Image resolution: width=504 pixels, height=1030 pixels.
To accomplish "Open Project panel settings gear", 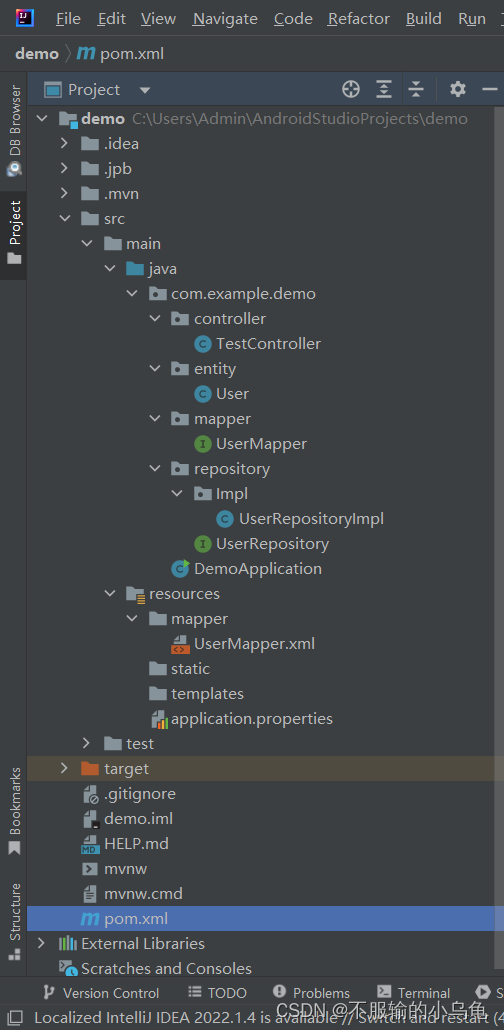I will point(458,89).
